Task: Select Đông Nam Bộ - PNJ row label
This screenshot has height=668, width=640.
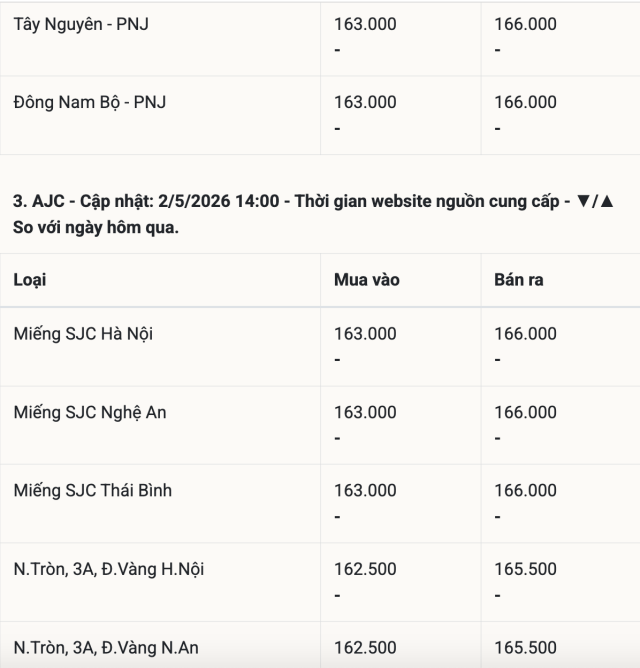Action: (89, 103)
